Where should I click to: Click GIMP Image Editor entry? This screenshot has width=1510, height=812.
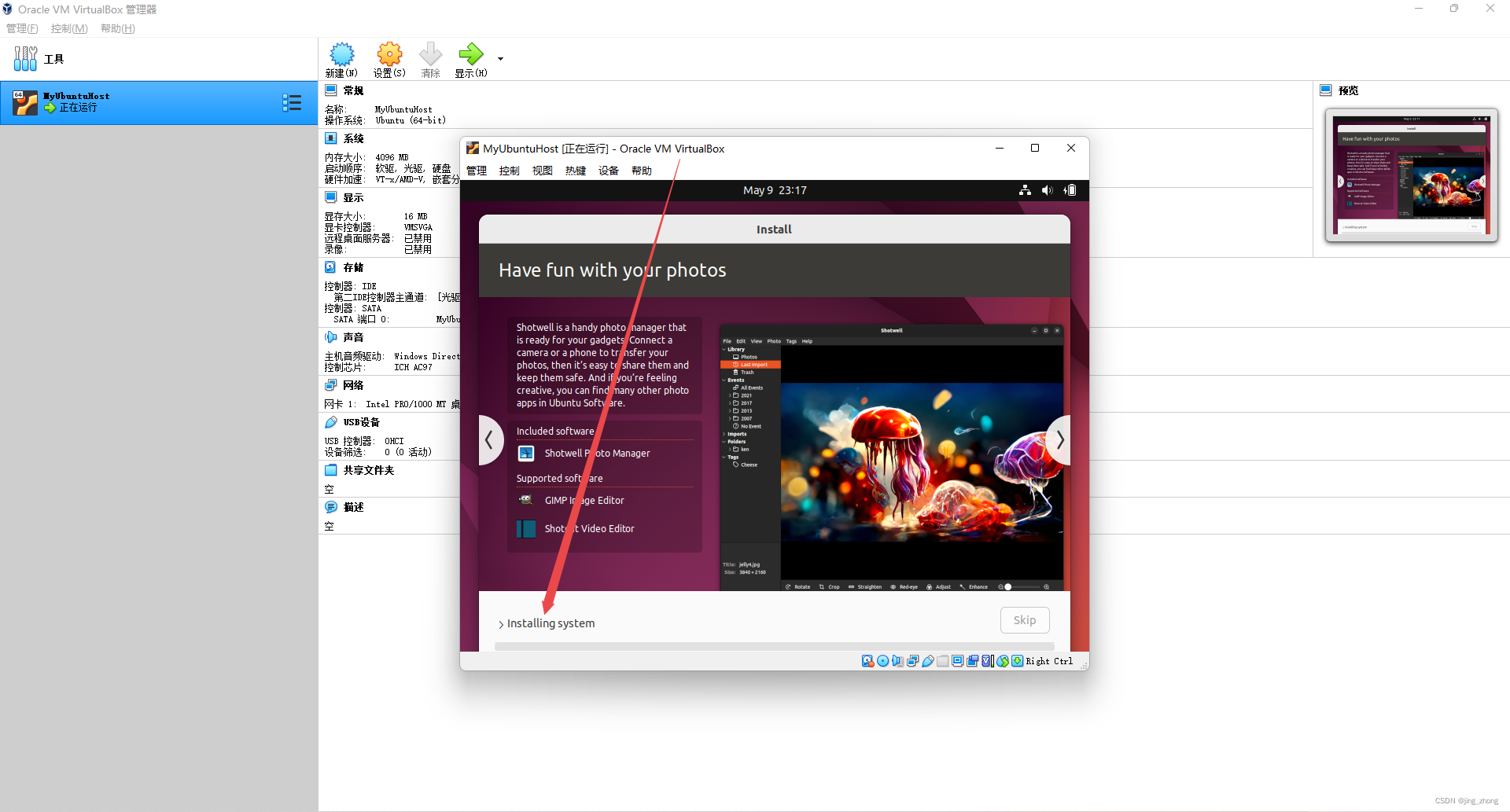point(584,501)
